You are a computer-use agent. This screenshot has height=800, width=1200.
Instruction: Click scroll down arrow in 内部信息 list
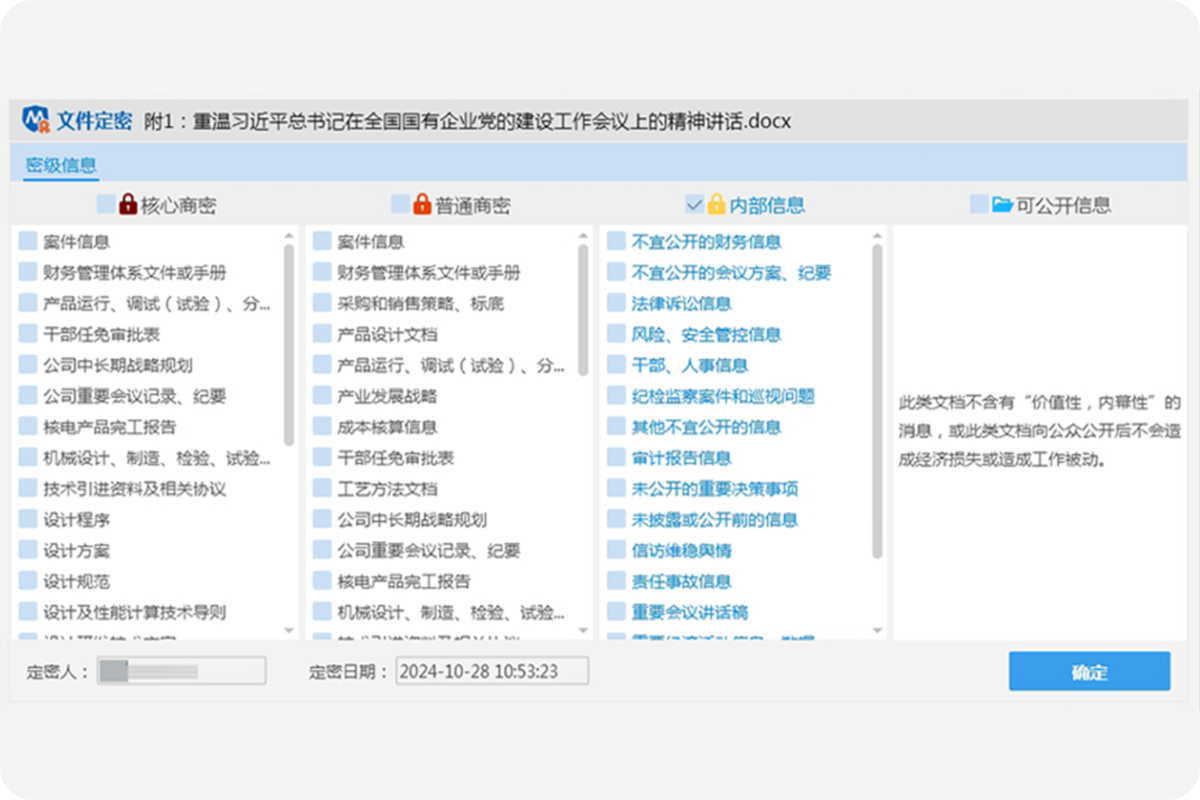877,631
